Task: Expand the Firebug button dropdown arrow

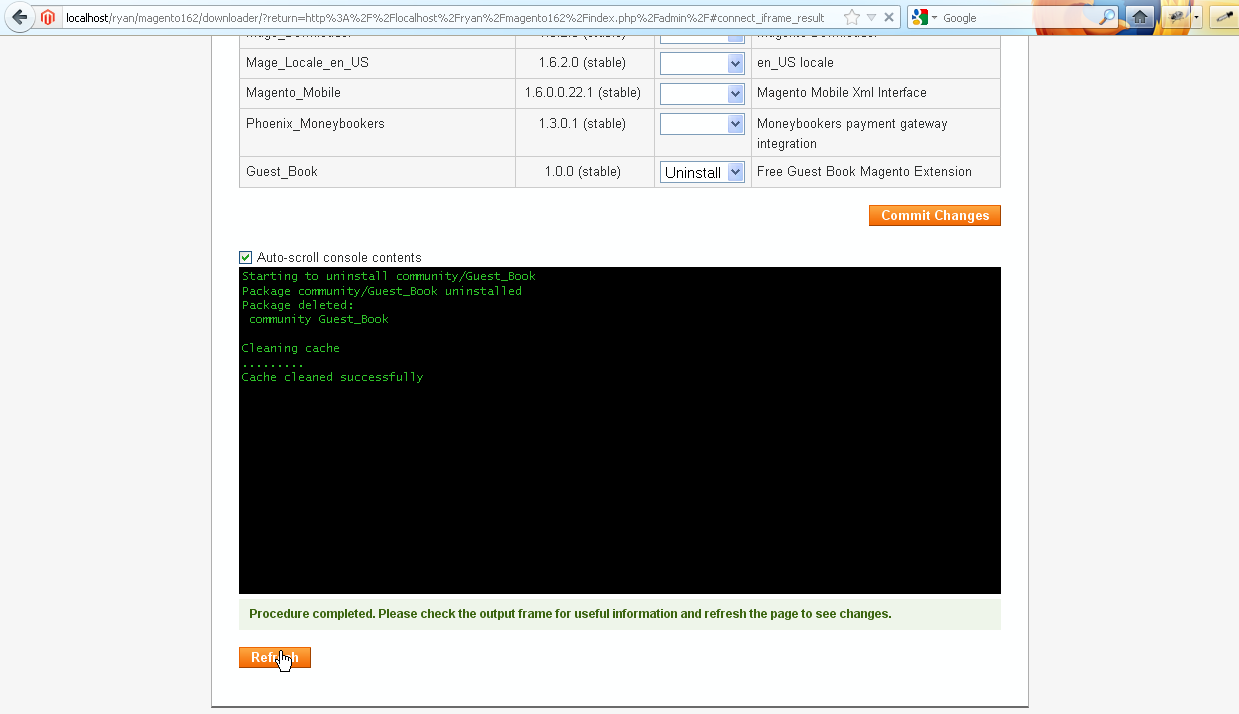Action: (x=1196, y=17)
